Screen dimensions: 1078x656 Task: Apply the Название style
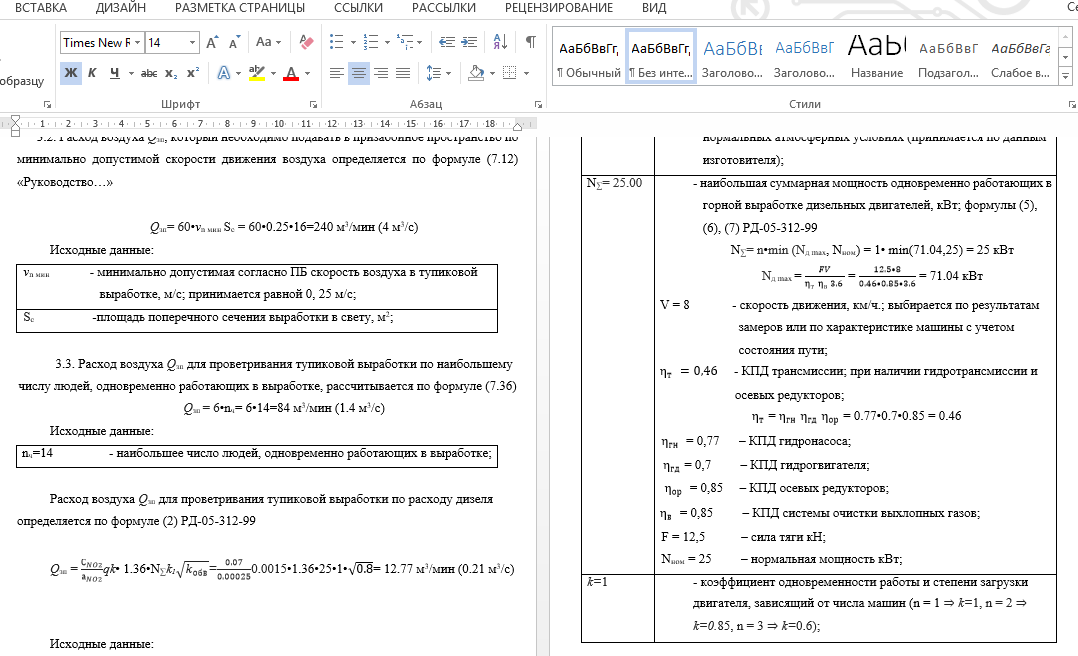click(877, 57)
